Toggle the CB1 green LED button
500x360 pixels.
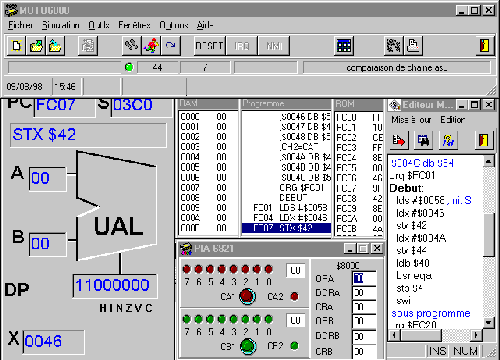248,346
